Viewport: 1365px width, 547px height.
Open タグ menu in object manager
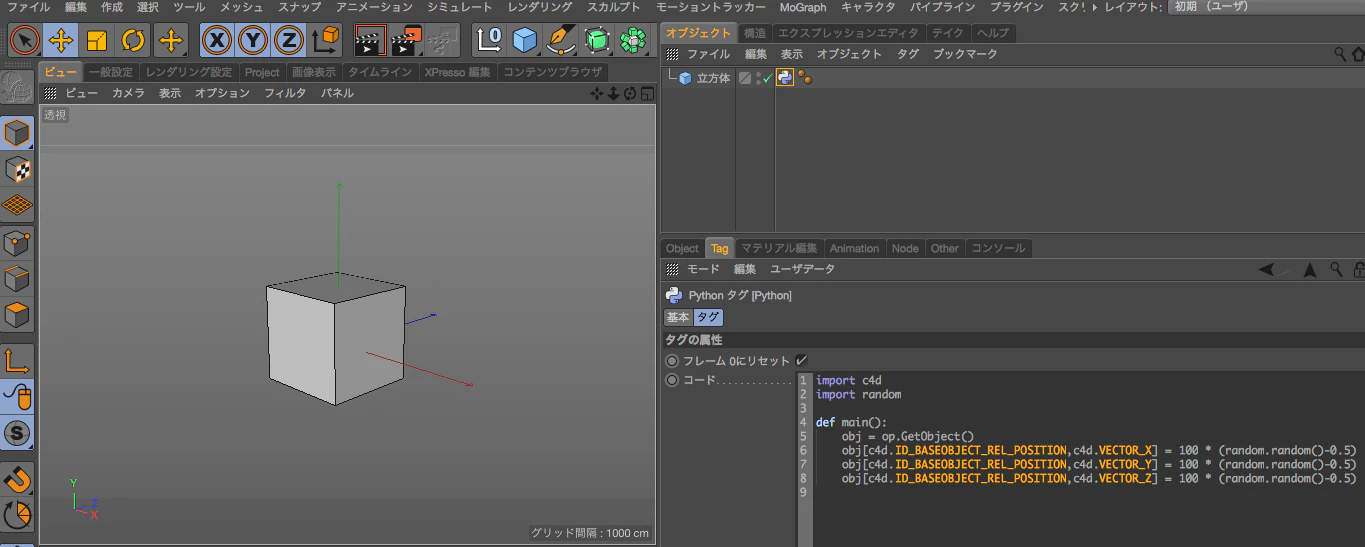(908, 54)
